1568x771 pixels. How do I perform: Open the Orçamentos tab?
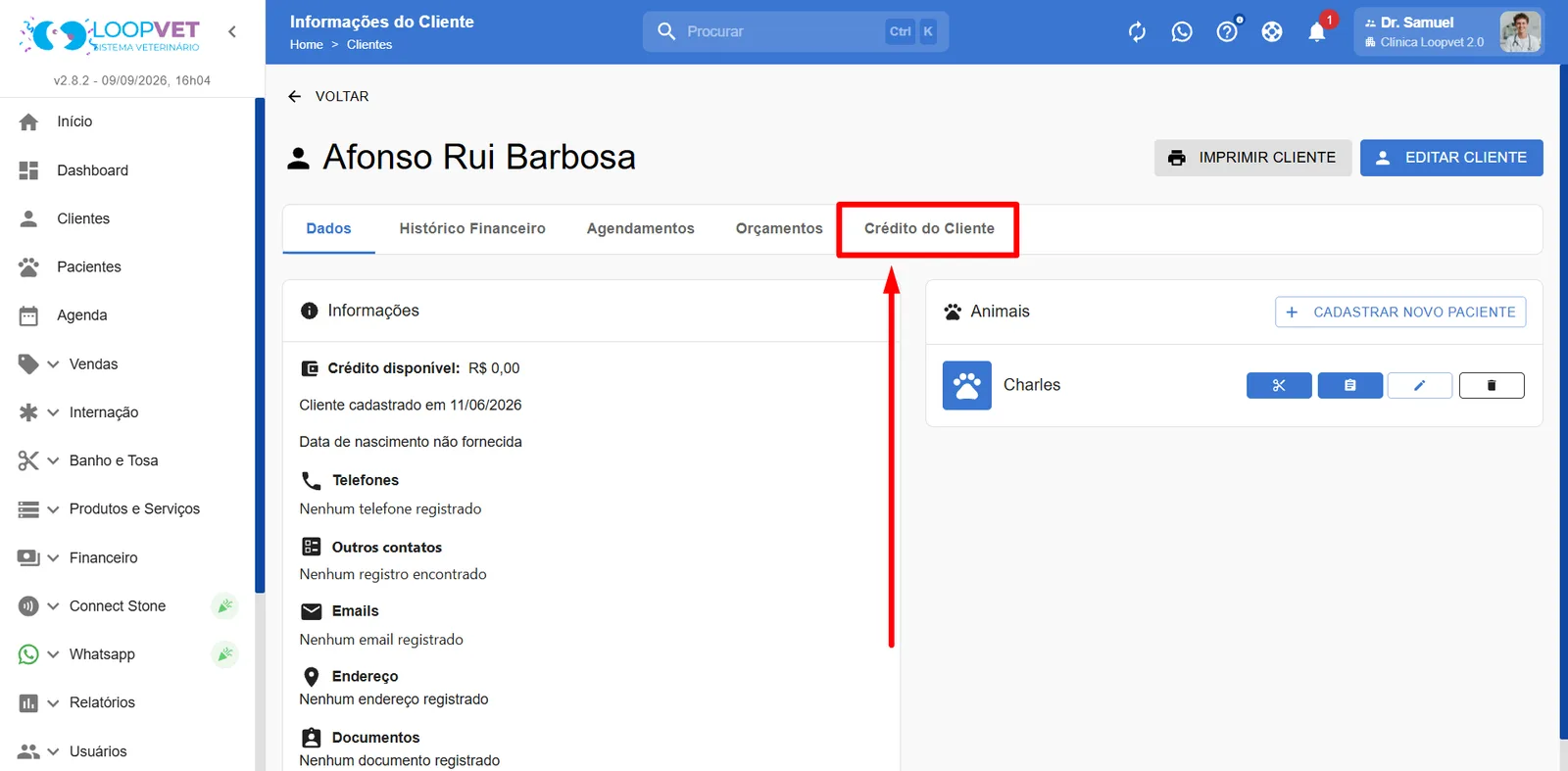click(x=779, y=228)
